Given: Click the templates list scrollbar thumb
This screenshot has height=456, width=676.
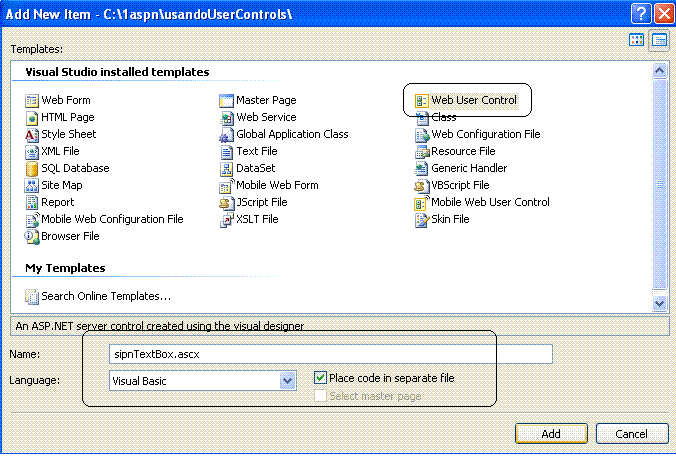Looking at the screenshot, I should pyautogui.click(x=659, y=184).
